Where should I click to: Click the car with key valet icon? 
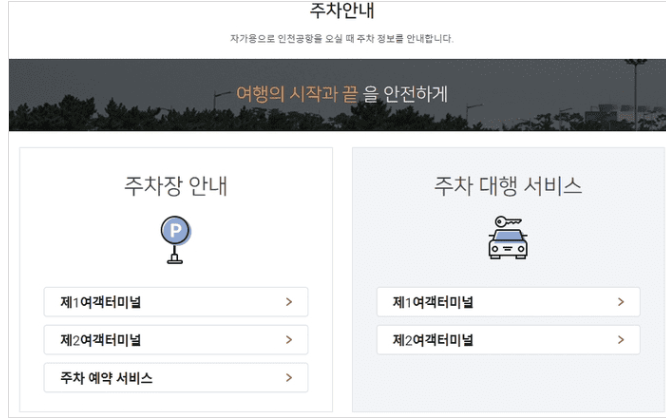(x=508, y=238)
